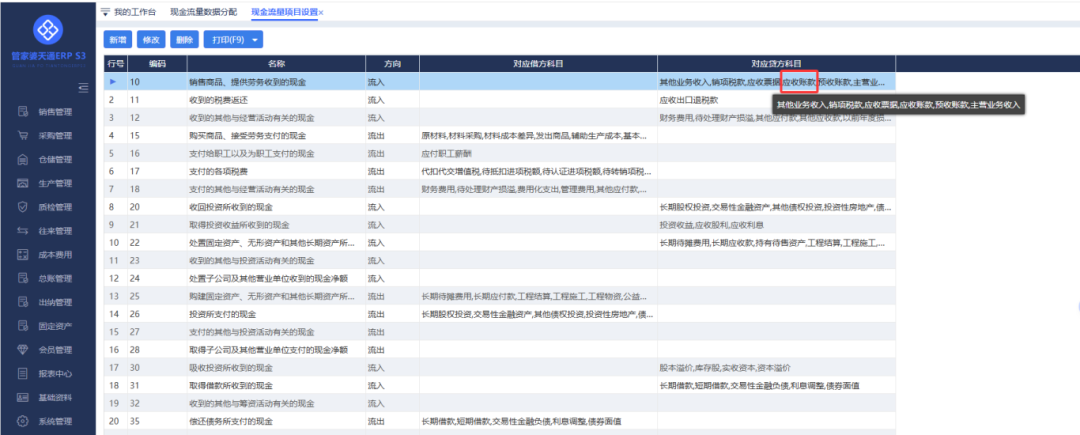
Task: Select the 支付的各项税费 row
Action: 500,171
